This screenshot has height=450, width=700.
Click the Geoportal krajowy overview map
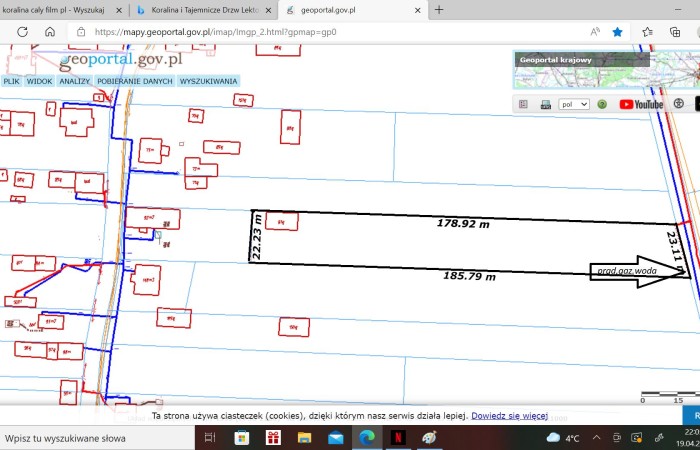[604, 72]
